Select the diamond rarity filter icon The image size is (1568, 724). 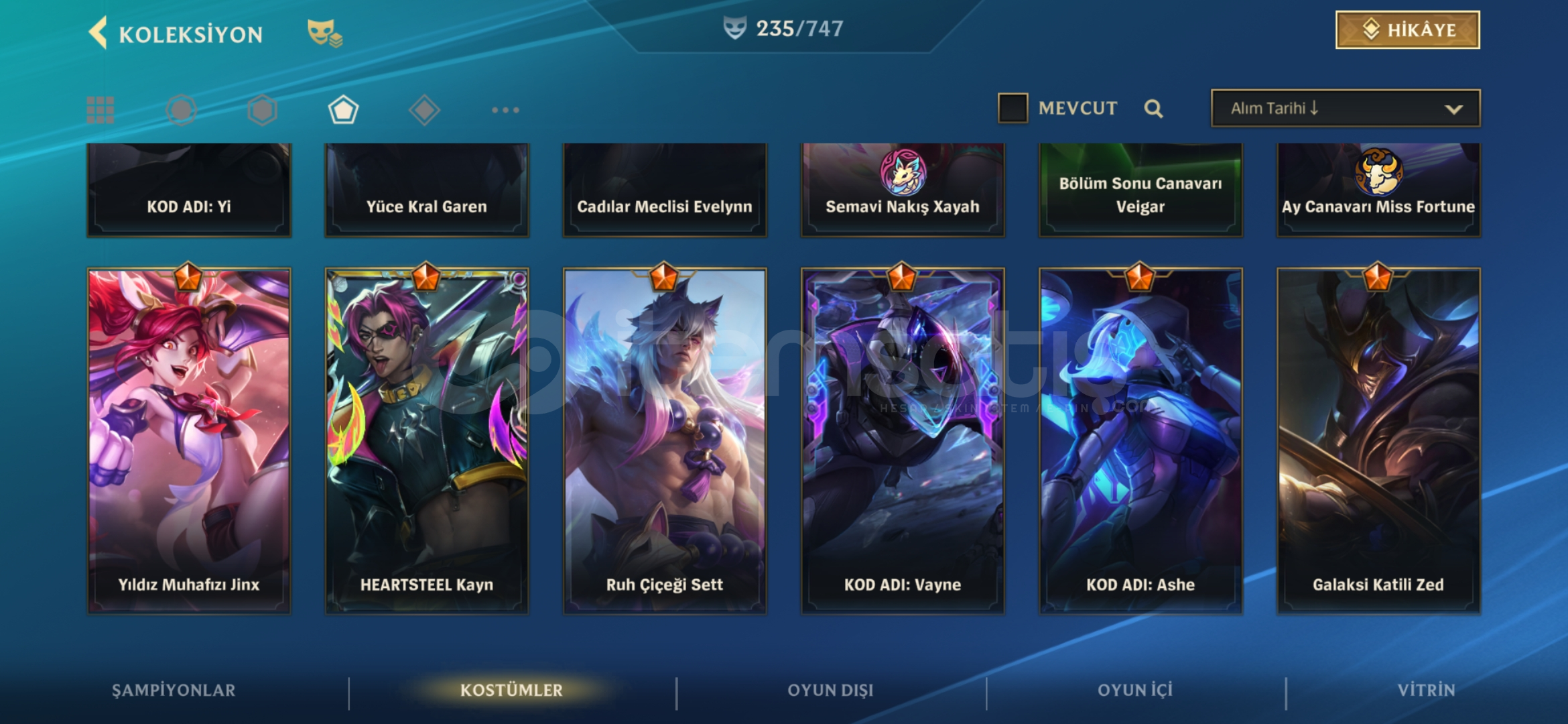[424, 110]
